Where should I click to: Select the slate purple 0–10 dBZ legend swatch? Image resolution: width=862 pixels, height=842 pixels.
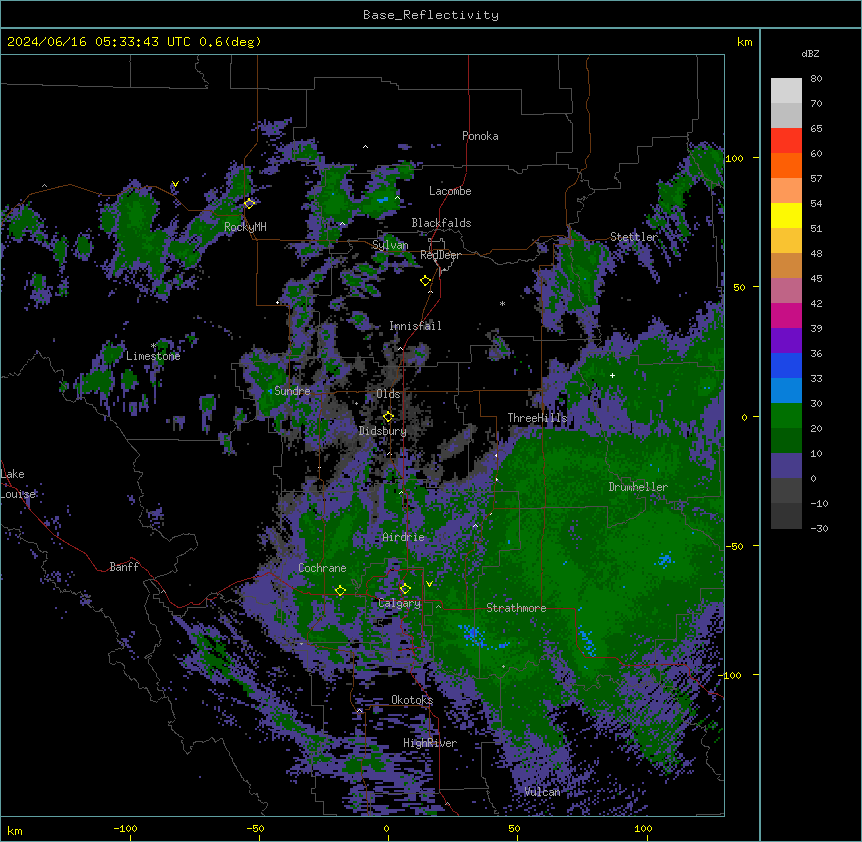coord(786,466)
